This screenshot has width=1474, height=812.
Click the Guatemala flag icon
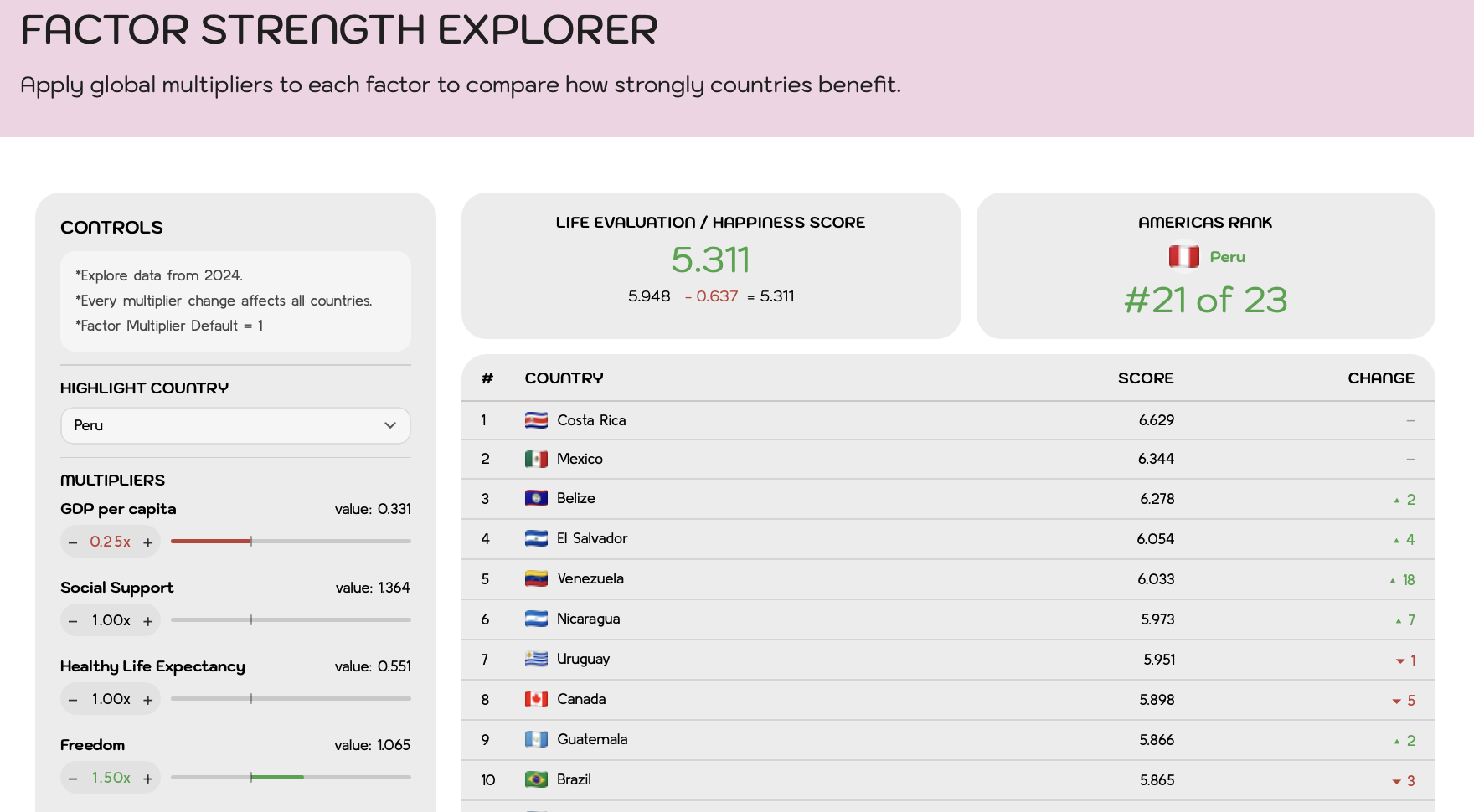(536, 739)
